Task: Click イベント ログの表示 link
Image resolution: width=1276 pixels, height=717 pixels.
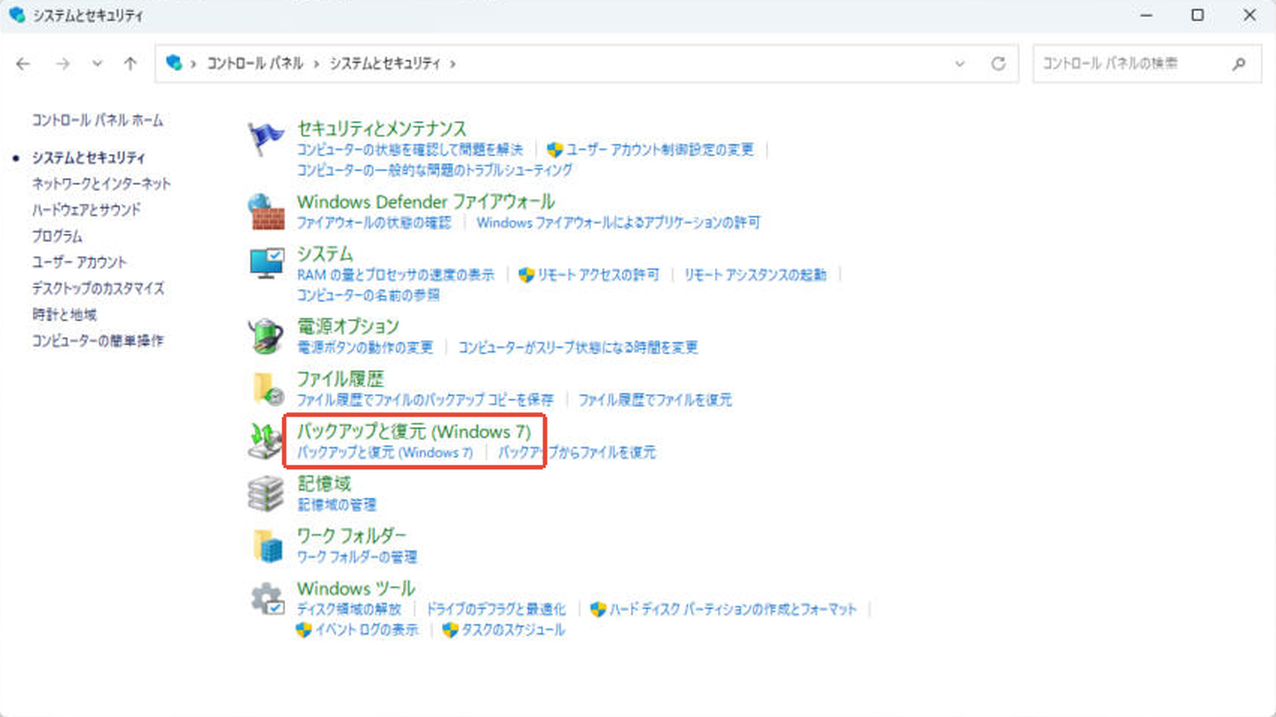Action: [366, 630]
